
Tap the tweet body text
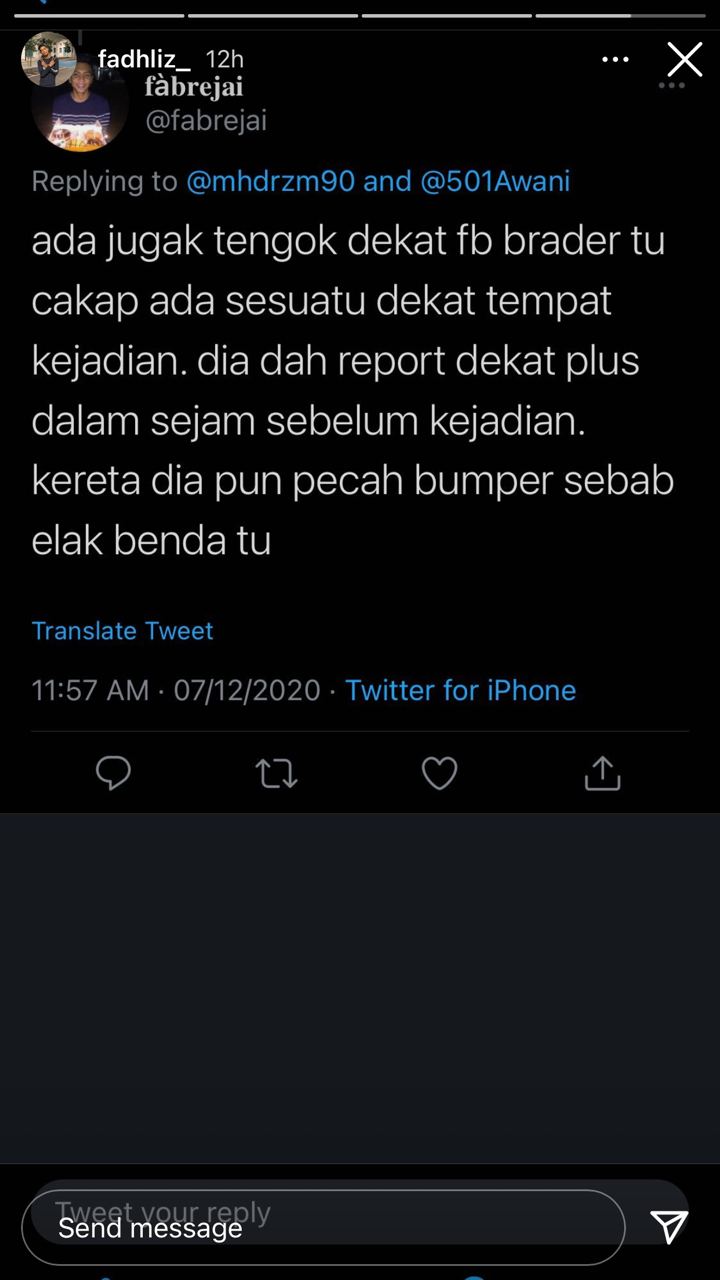(x=353, y=390)
